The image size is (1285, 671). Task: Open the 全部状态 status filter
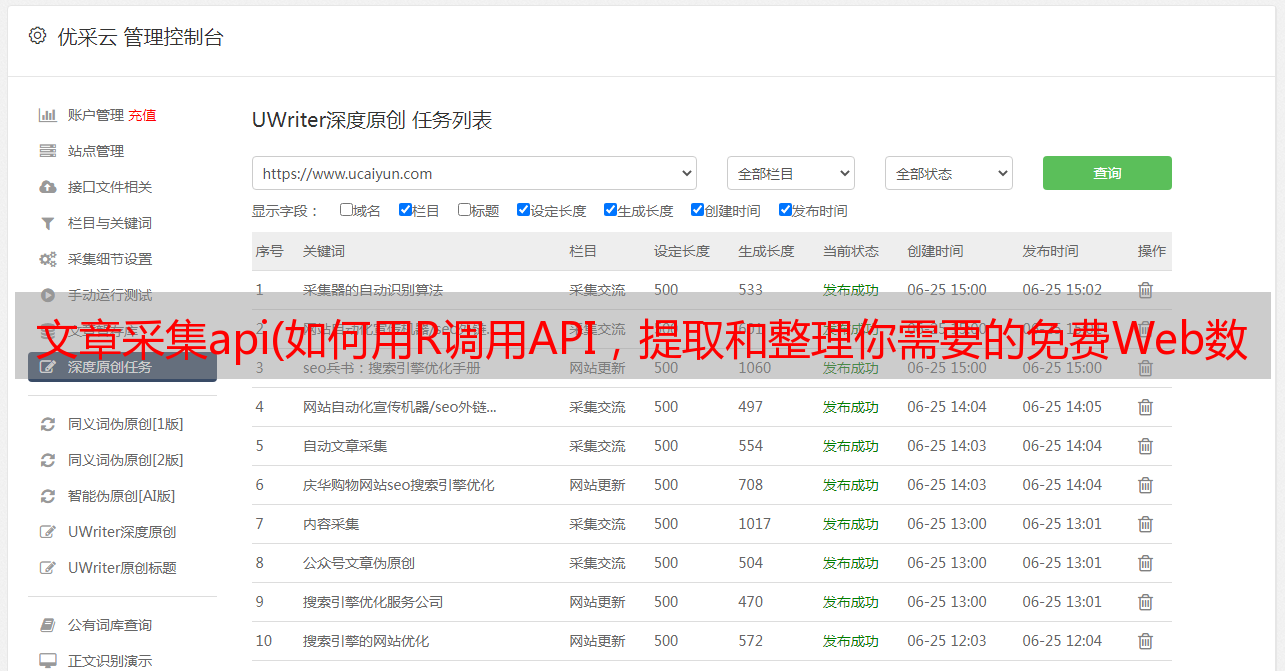948,173
